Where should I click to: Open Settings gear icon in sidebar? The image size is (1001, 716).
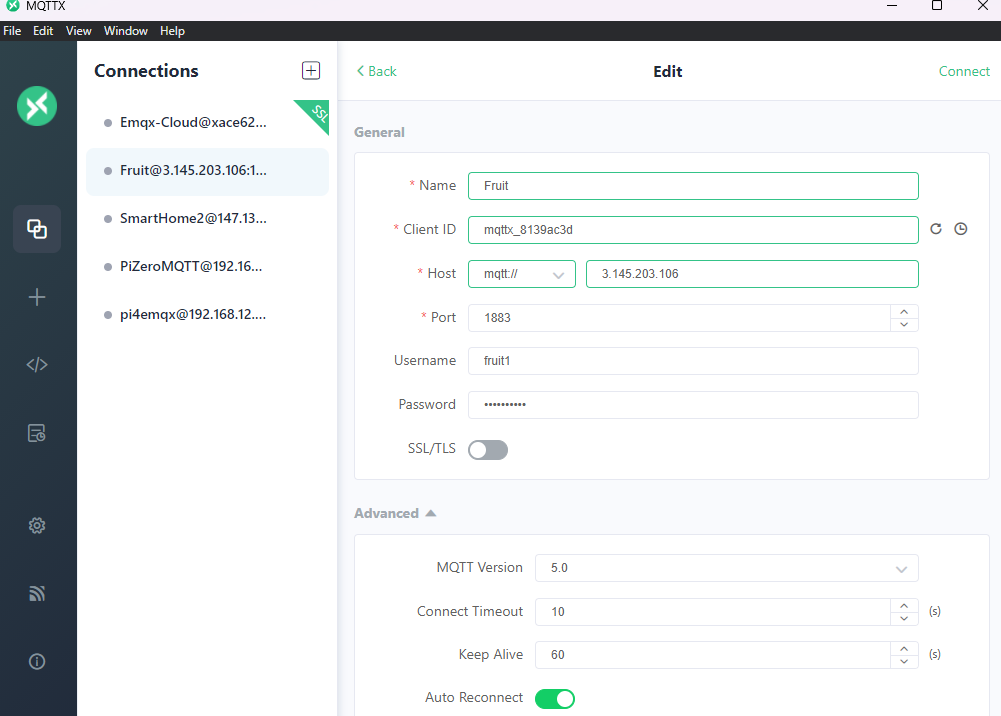[x=37, y=525]
